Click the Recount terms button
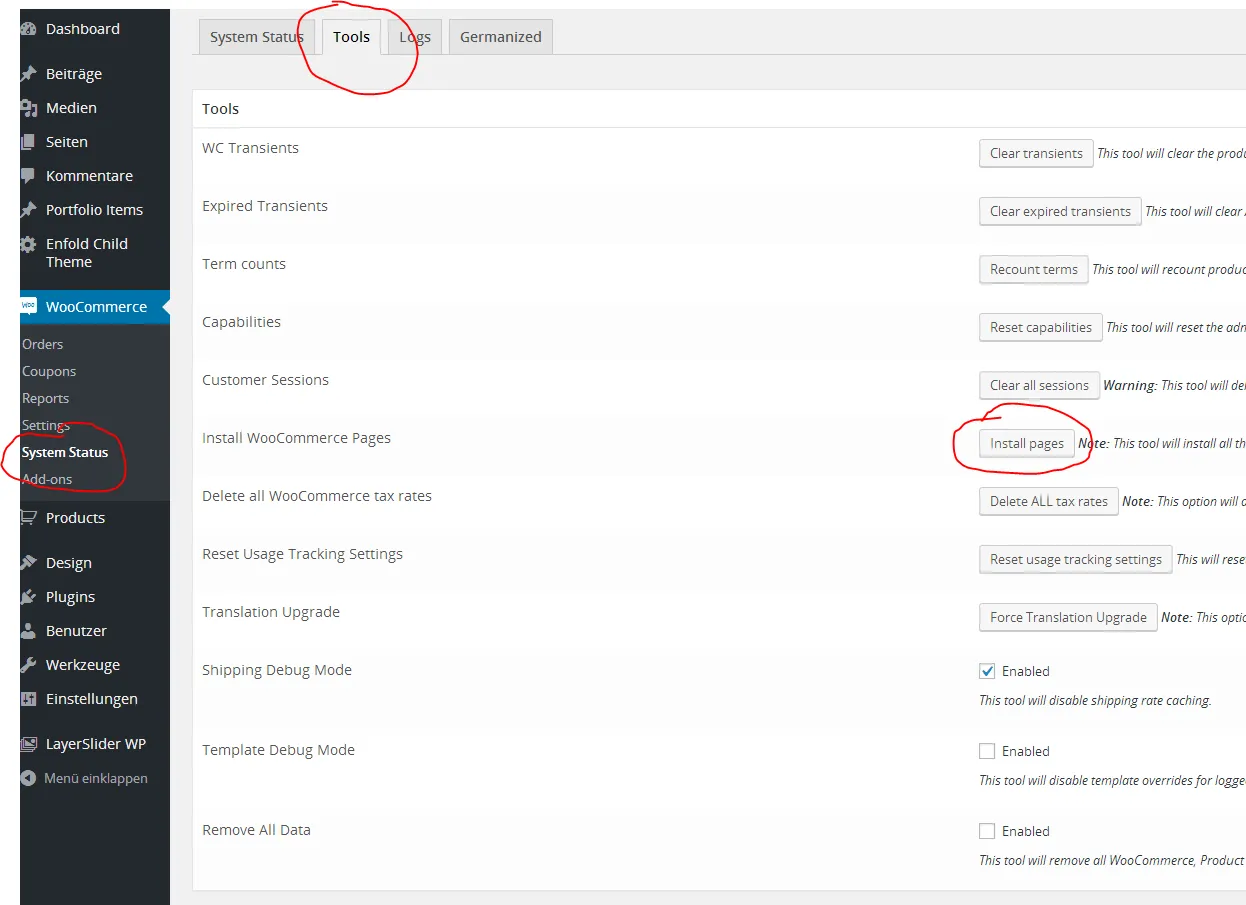The width and height of the screenshot is (1246, 905). [1033, 269]
